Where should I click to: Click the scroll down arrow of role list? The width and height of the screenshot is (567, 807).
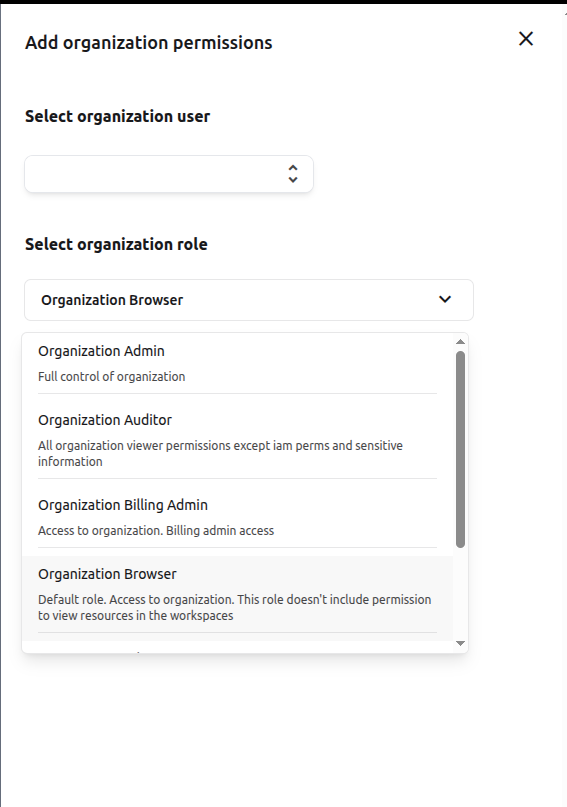click(460, 643)
